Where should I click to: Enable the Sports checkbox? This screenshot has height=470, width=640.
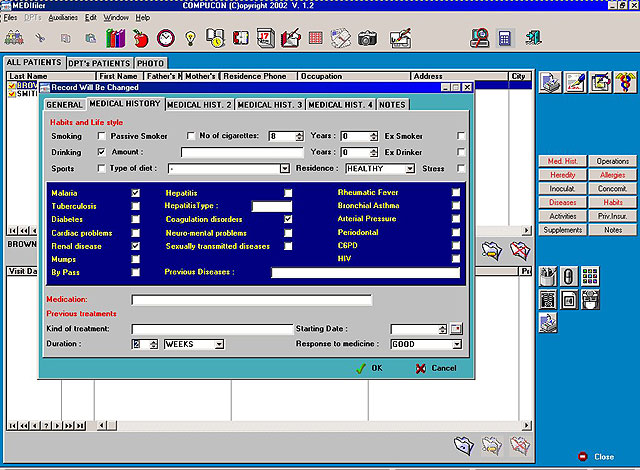pyautogui.click(x=101, y=168)
